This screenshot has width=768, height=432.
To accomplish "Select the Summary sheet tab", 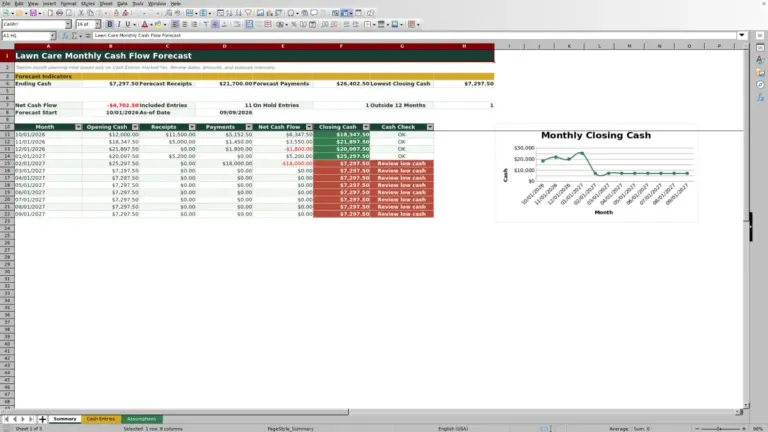I will (x=65, y=419).
